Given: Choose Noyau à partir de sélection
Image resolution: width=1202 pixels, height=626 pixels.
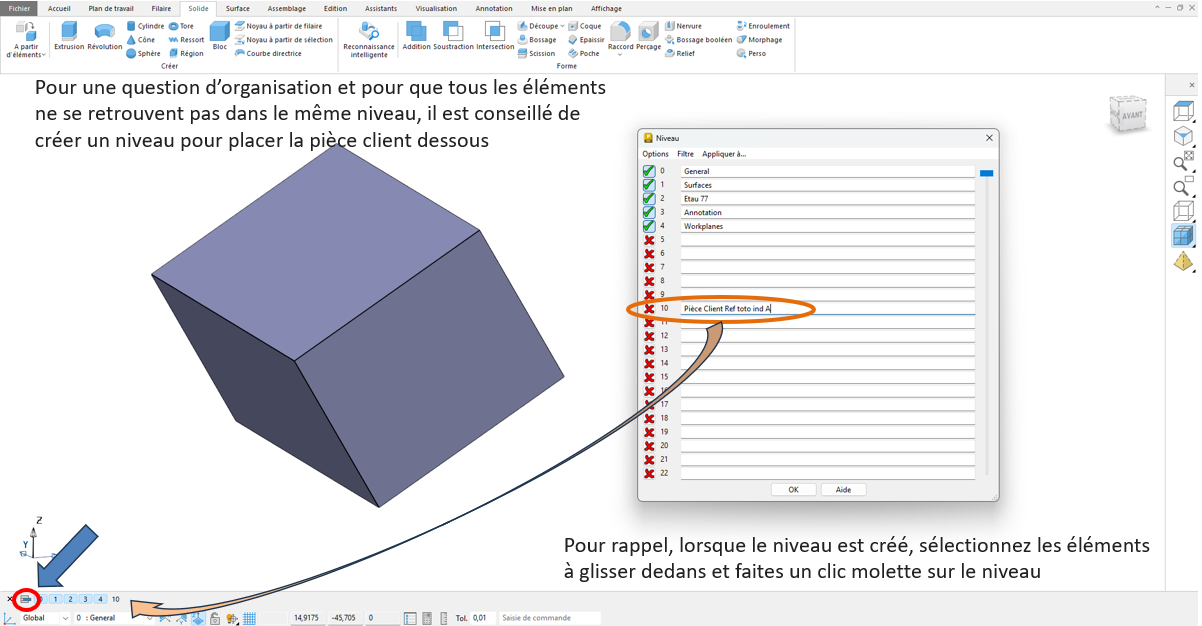Looking at the screenshot, I should coord(283,40).
